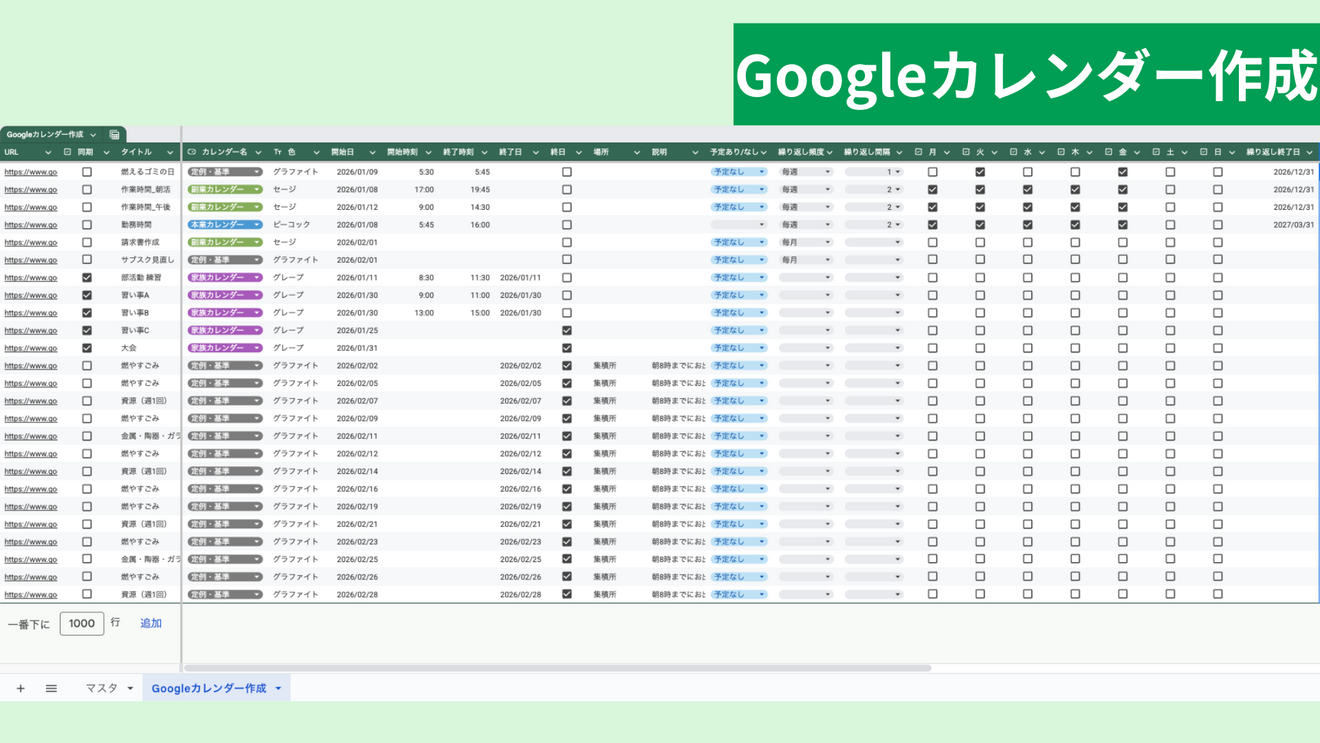Toggle 同期 checkbox for 燃えるゴミの日 row
1320x743 pixels.
87,172
